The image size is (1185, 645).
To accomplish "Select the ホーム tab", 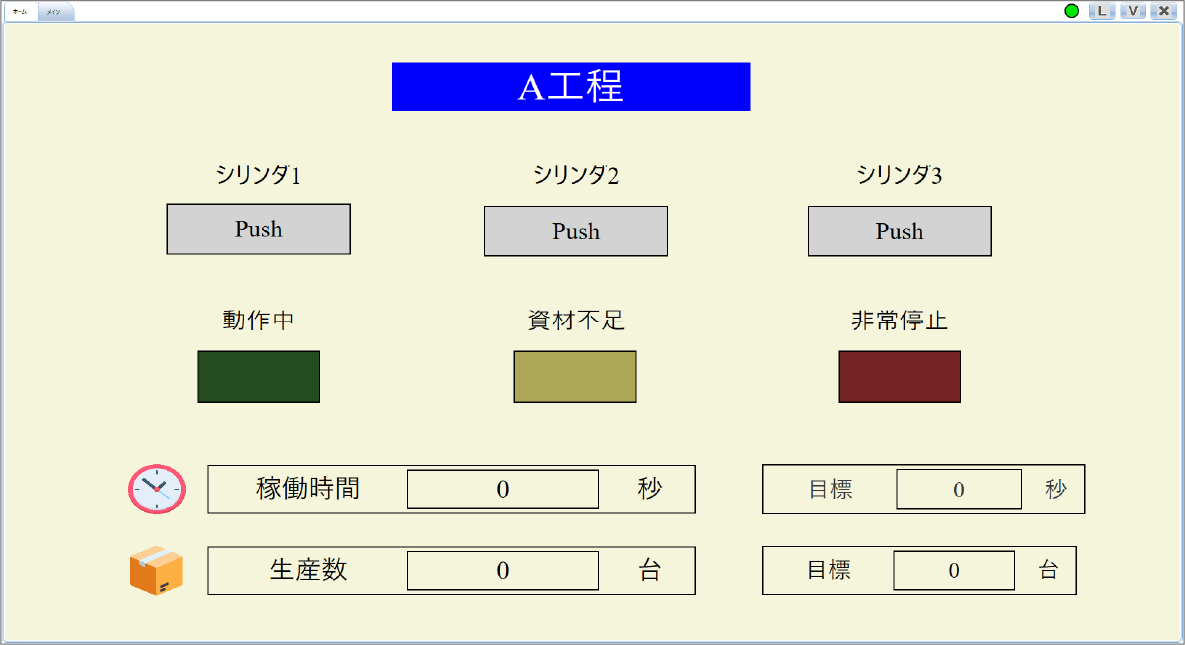I will point(19,12).
